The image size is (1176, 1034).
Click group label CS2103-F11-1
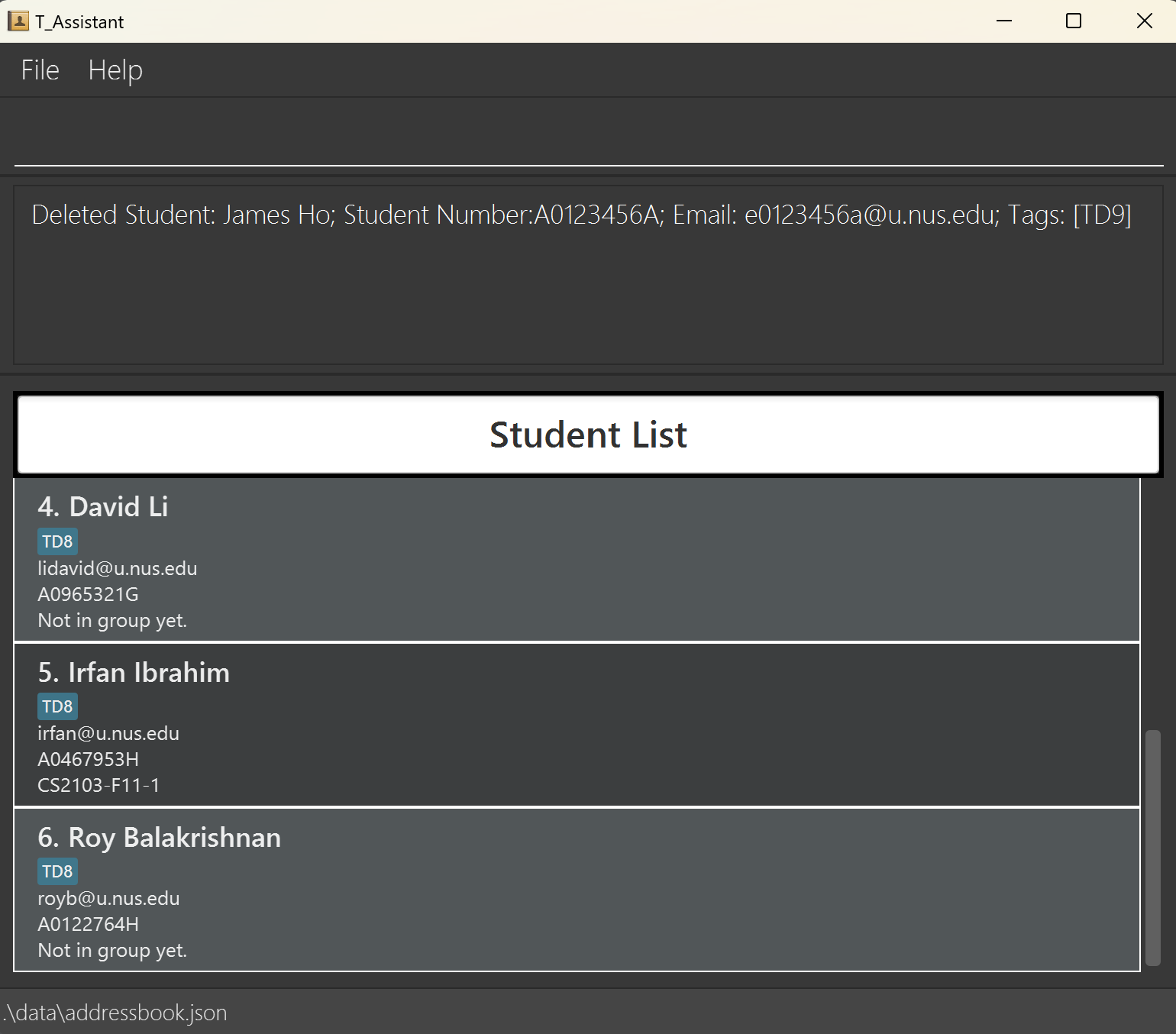[99, 786]
